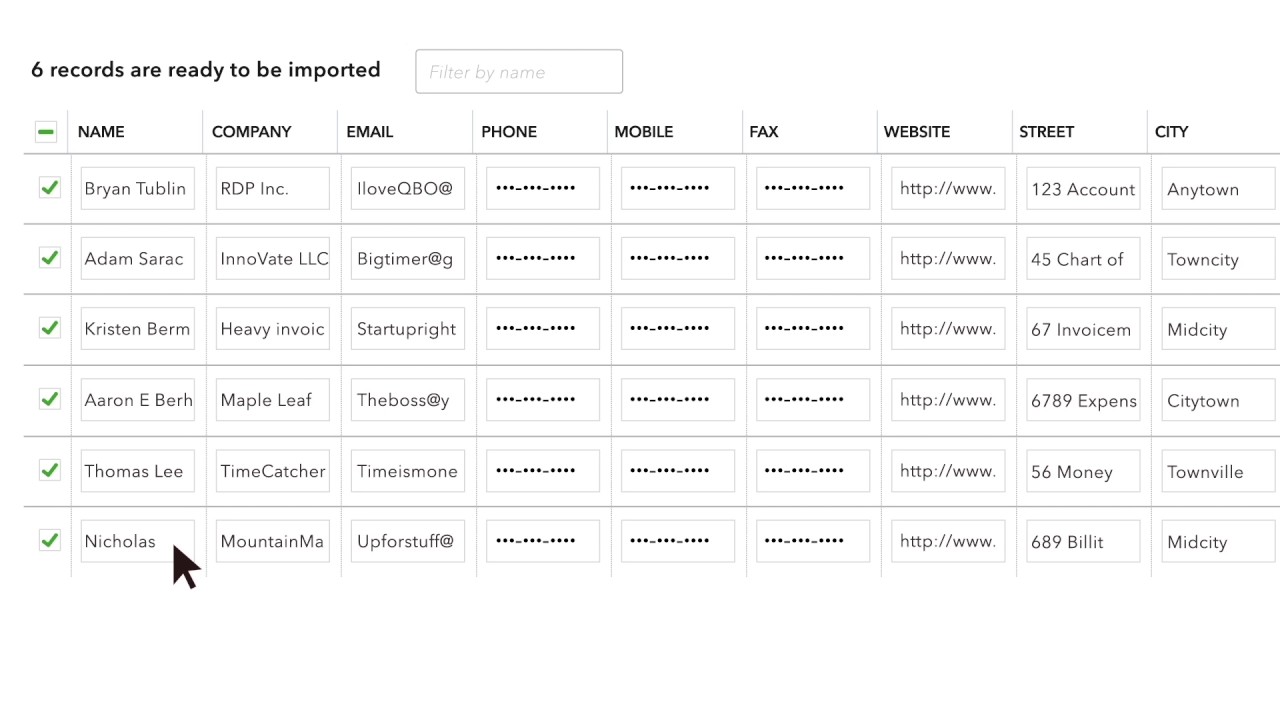The height and width of the screenshot is (720, 1280).
Task: Edit the Bryan Tublin name field
Action: click(x=138, y=189)
